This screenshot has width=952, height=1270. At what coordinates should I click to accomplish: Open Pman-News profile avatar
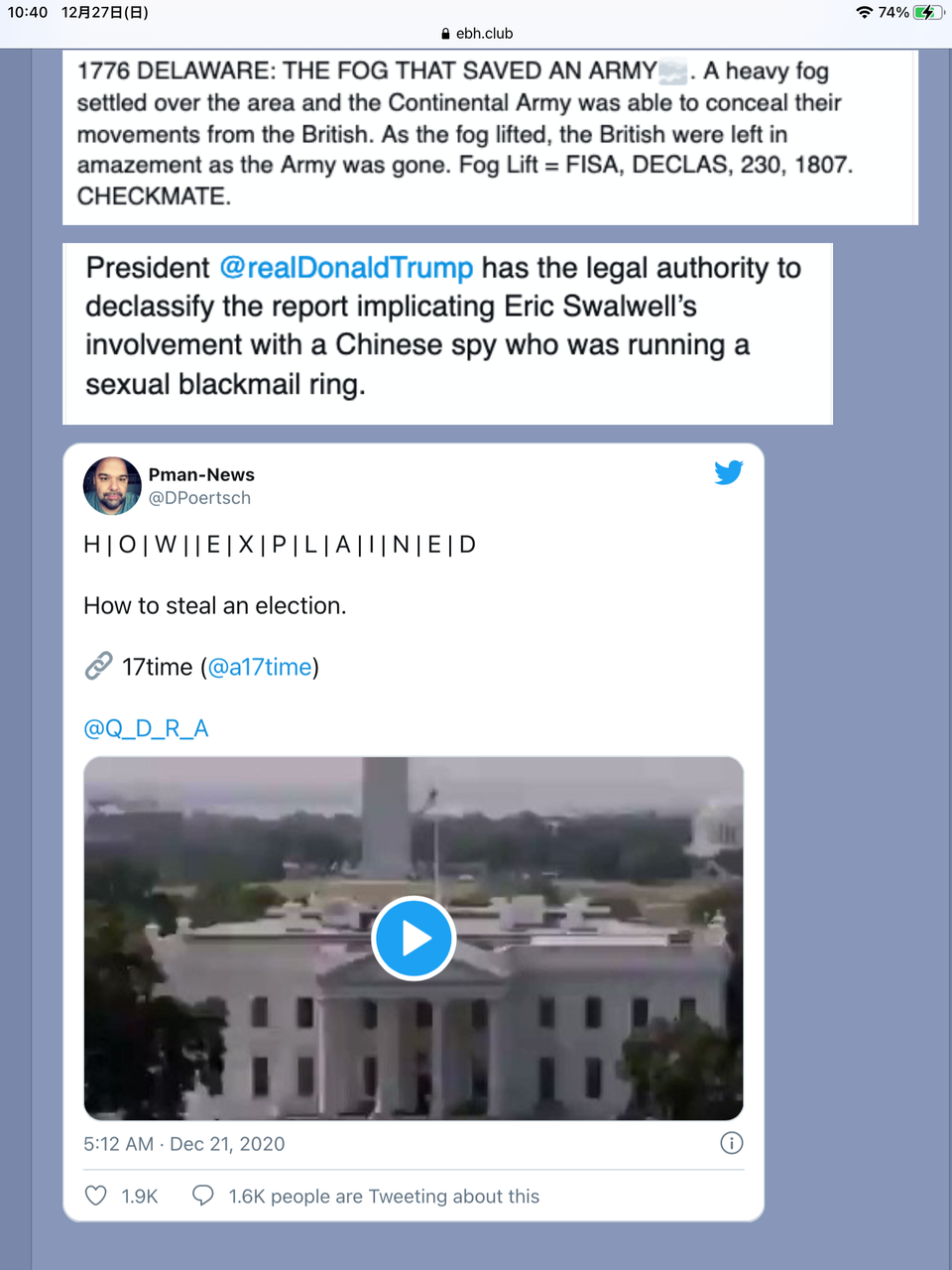(112, 485)
